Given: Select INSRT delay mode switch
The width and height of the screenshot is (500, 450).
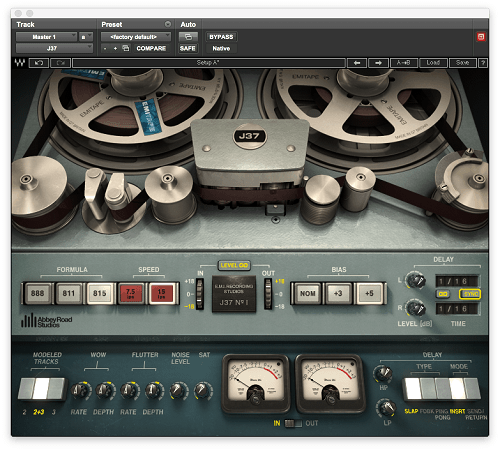Looking at the screenshot, I should click(457, 389).
